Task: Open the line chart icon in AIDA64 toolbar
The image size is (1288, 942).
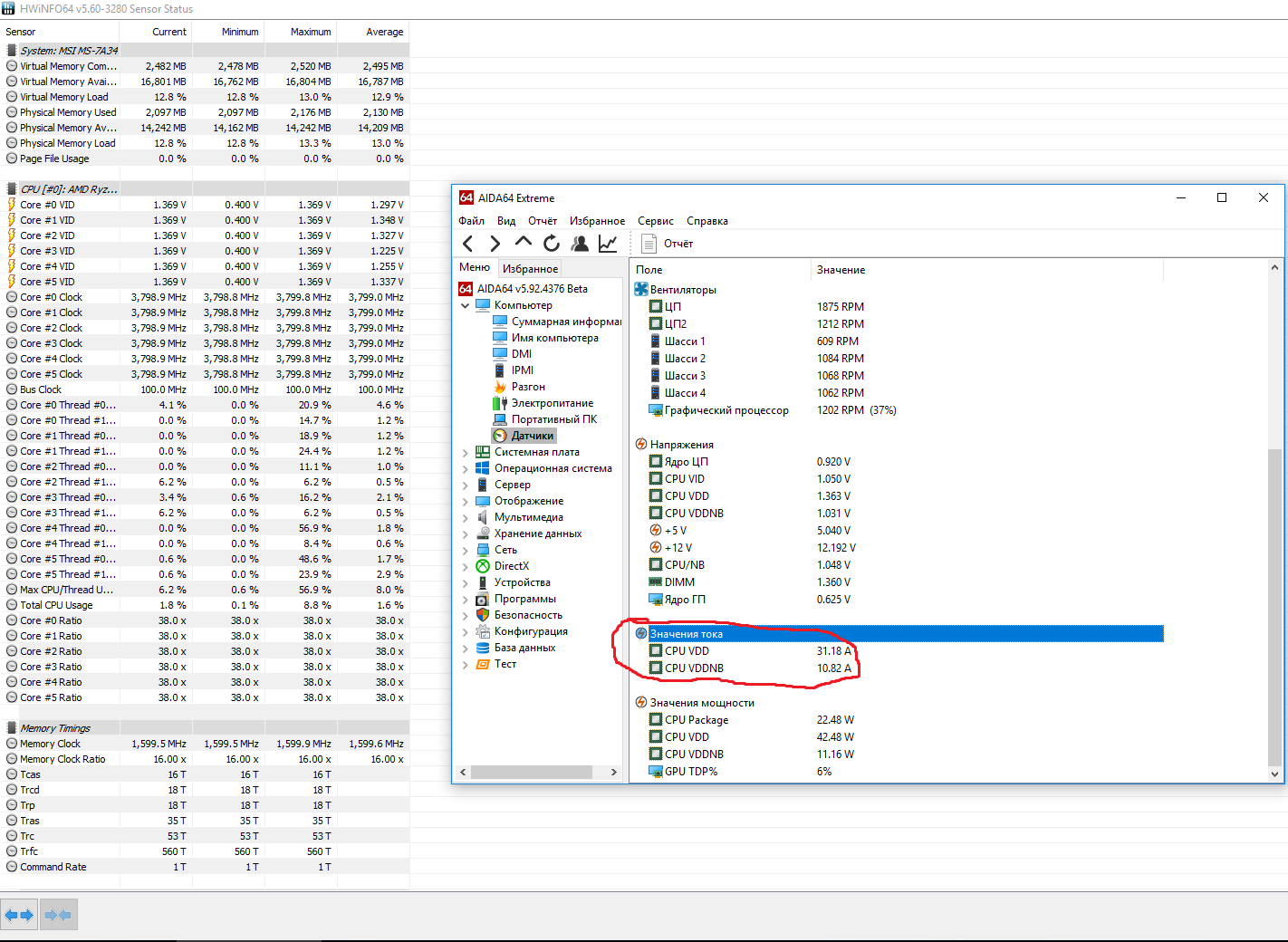Action: 608,243
